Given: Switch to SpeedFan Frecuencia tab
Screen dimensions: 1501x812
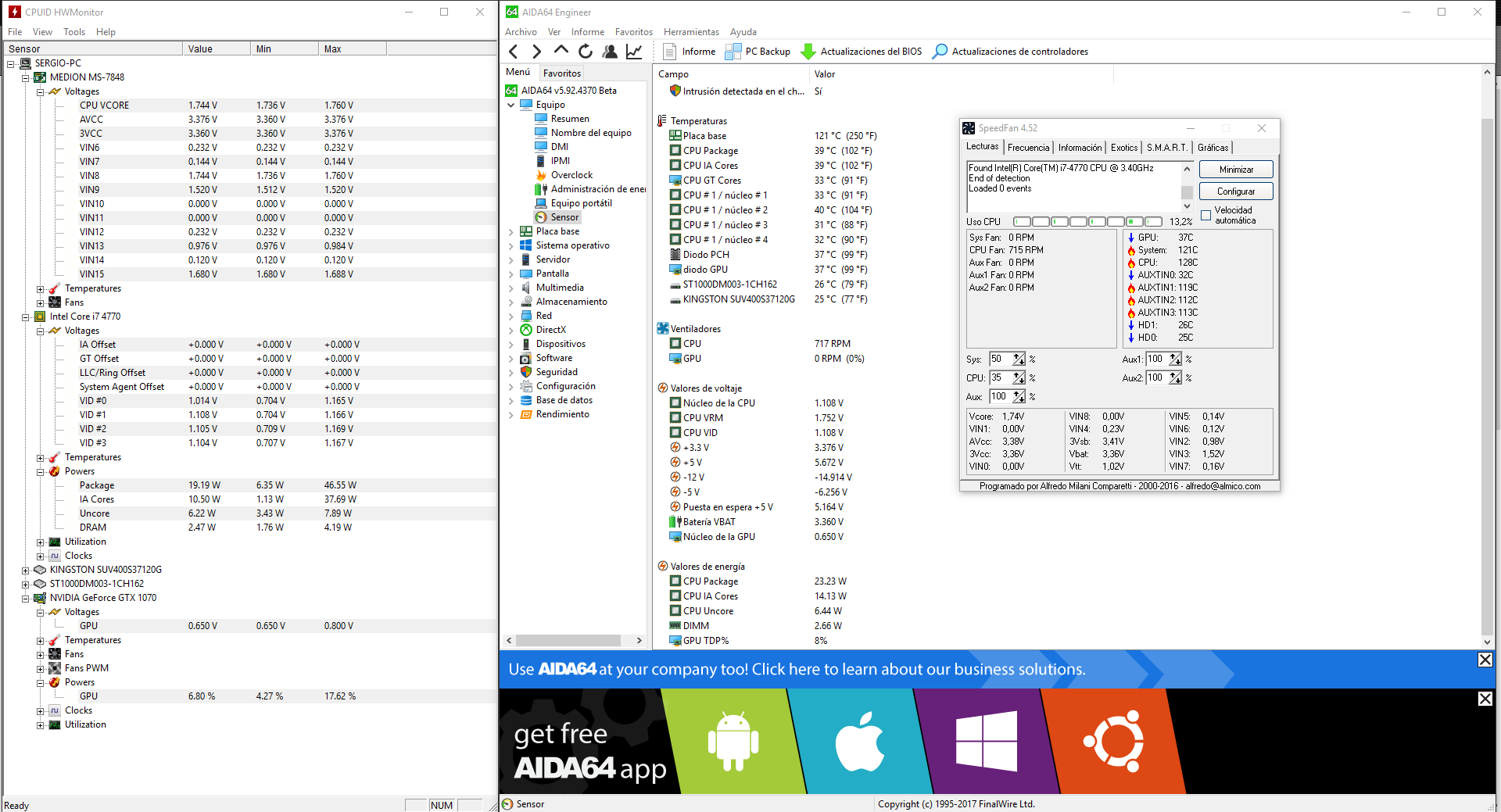Looking at the screenshot, I should tap(1028, 148).
